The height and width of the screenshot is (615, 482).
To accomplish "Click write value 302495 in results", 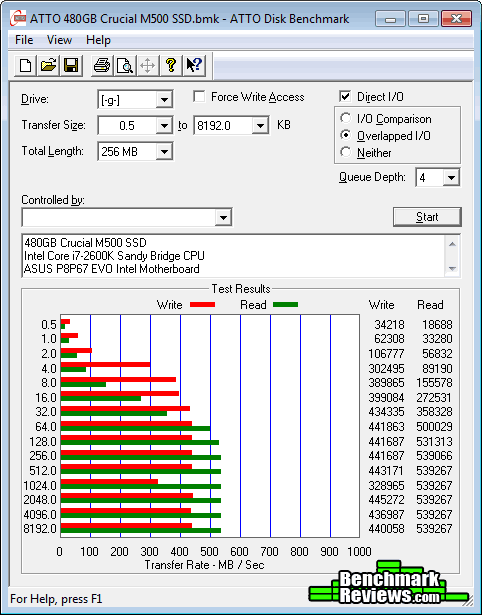I will coord(386,369).
